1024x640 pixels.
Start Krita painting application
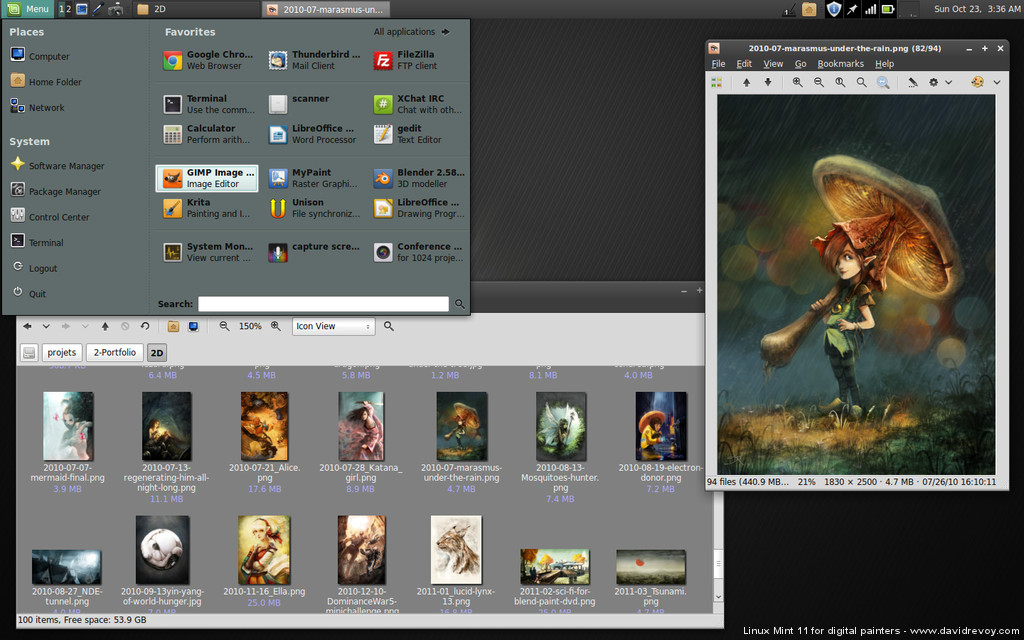coord(207,208)
